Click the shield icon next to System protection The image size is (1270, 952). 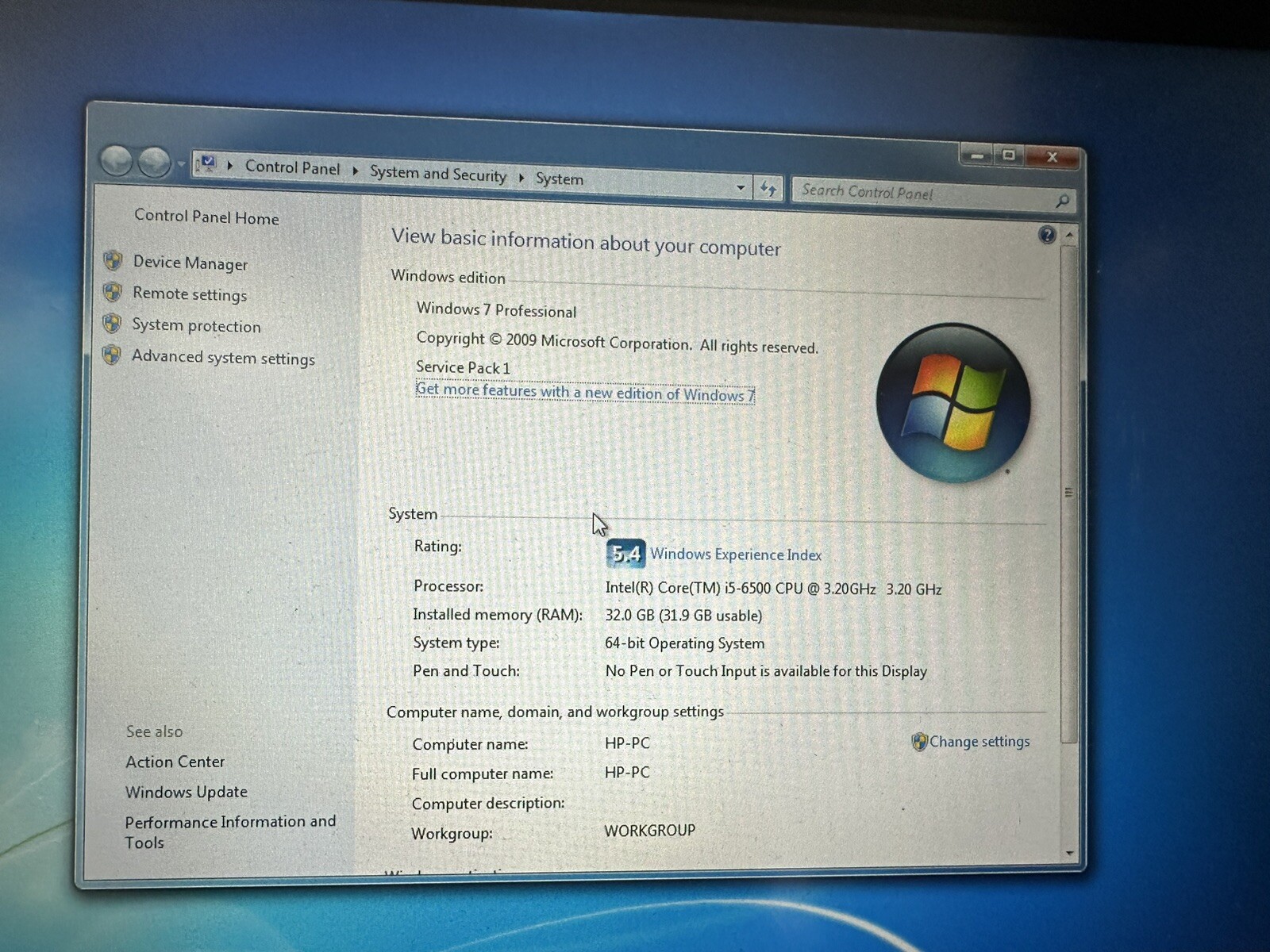111,323
